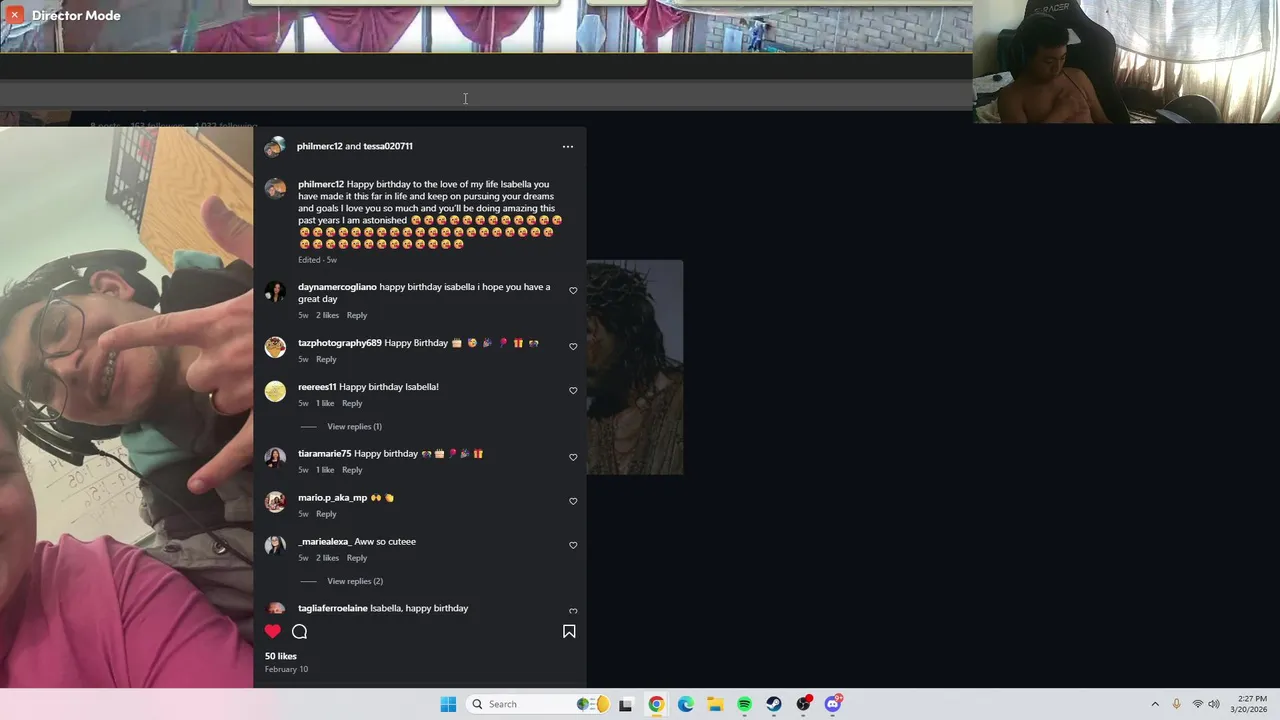View '1 like' on tiaramarie75's comment
The image size is (1280, 720).
(325, 470)
